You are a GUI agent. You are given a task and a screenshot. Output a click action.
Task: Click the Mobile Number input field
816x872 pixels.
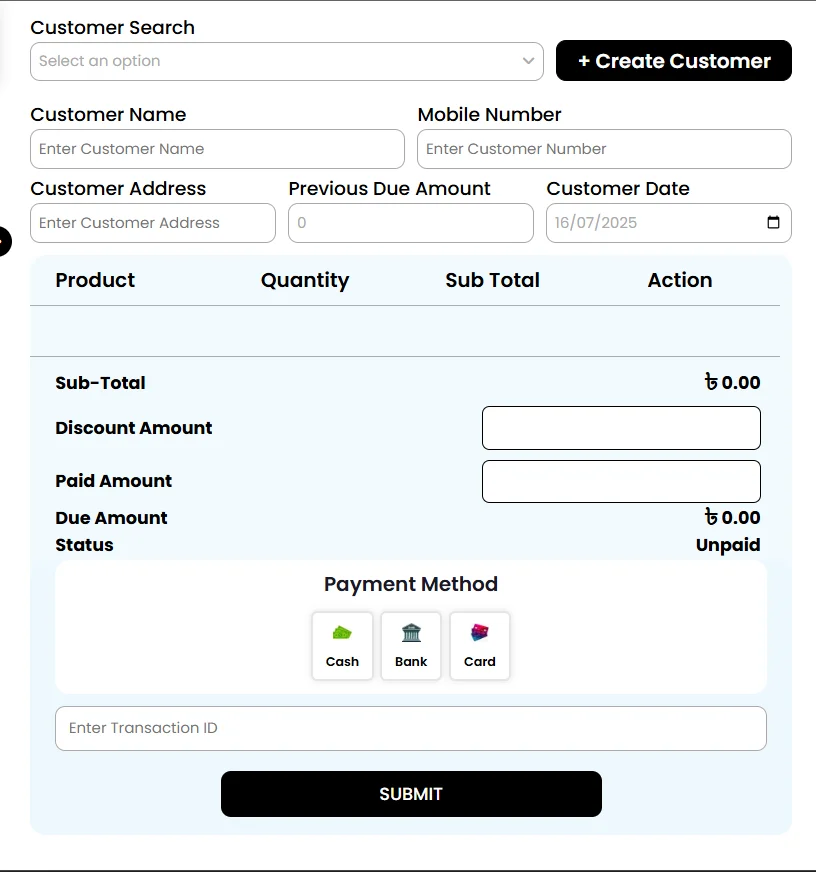[x=604, y=149]
